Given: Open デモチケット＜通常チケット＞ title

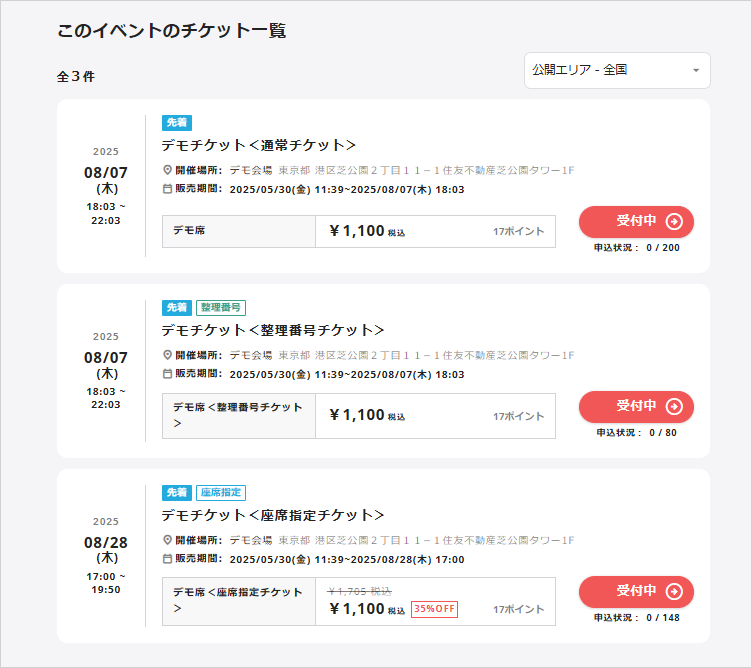Looking at the screenshot, I should [258, 145].
